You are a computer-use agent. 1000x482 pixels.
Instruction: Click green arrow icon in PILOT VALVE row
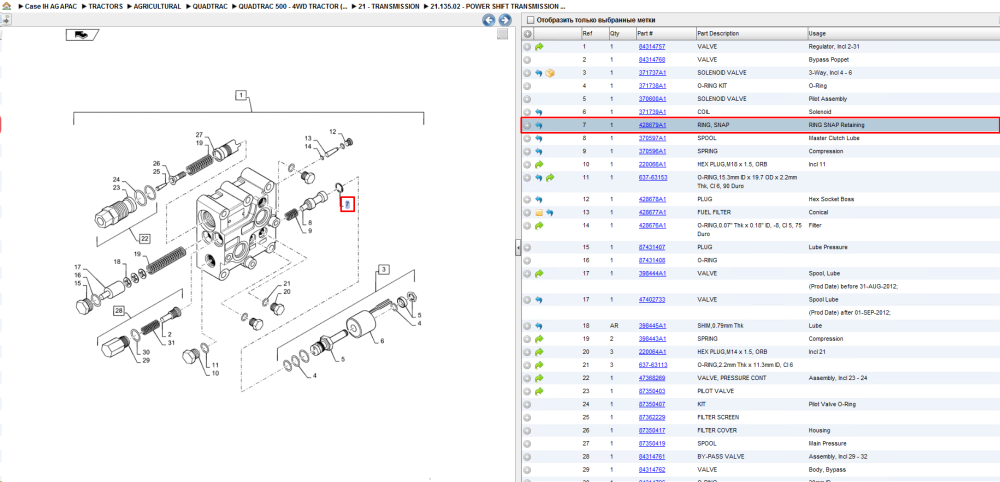539,391
